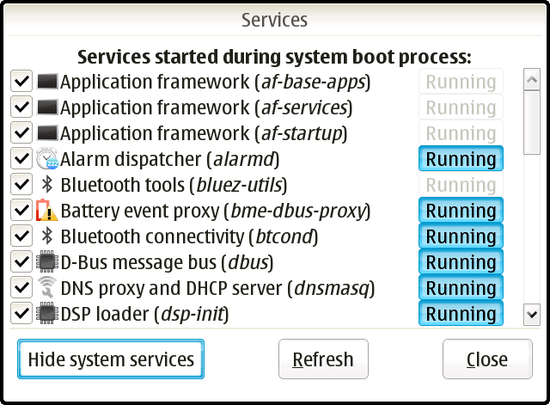The image size is (550, 405).
Task: Click disabled Running button for af-startup
Action: pos(461,133)
